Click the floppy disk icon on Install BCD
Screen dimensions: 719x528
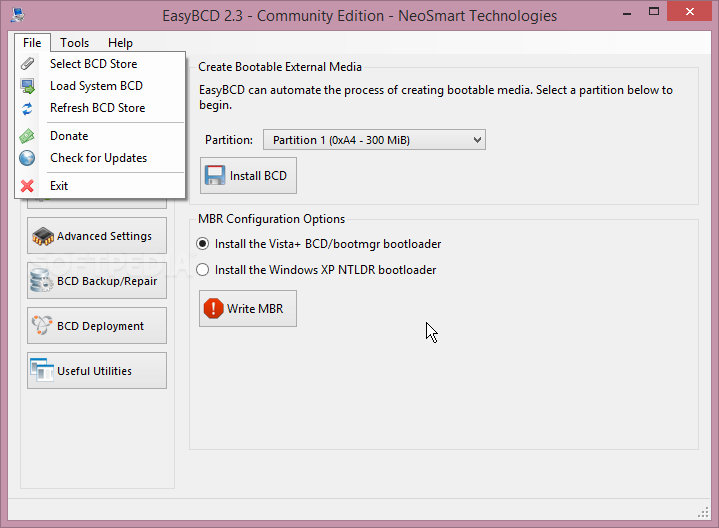tap(215, 175)
